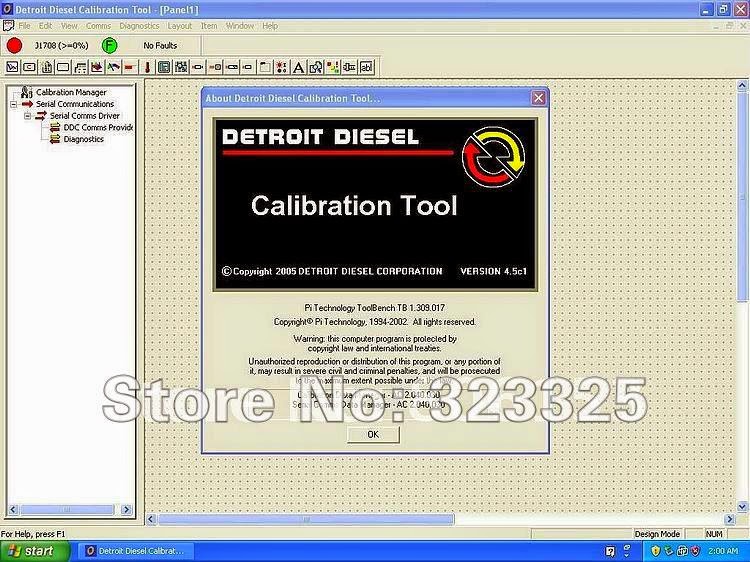Select the slider control toolbar icon
This screenshot has height=562, width=750.
pos(349,67)
